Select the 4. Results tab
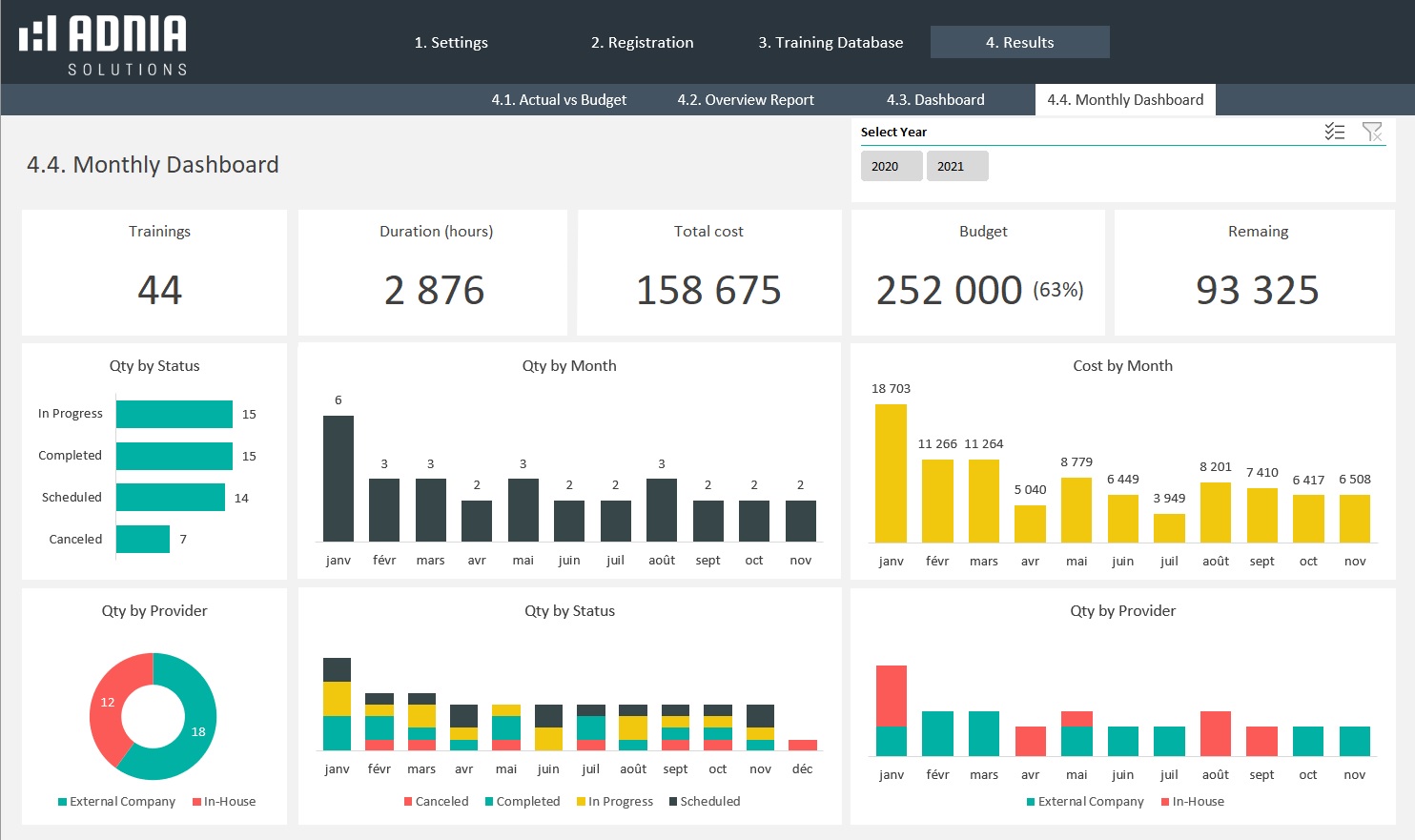 pos(1019,43)
